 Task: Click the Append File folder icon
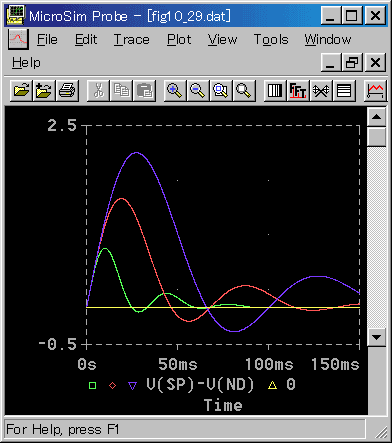coord(44,91)
